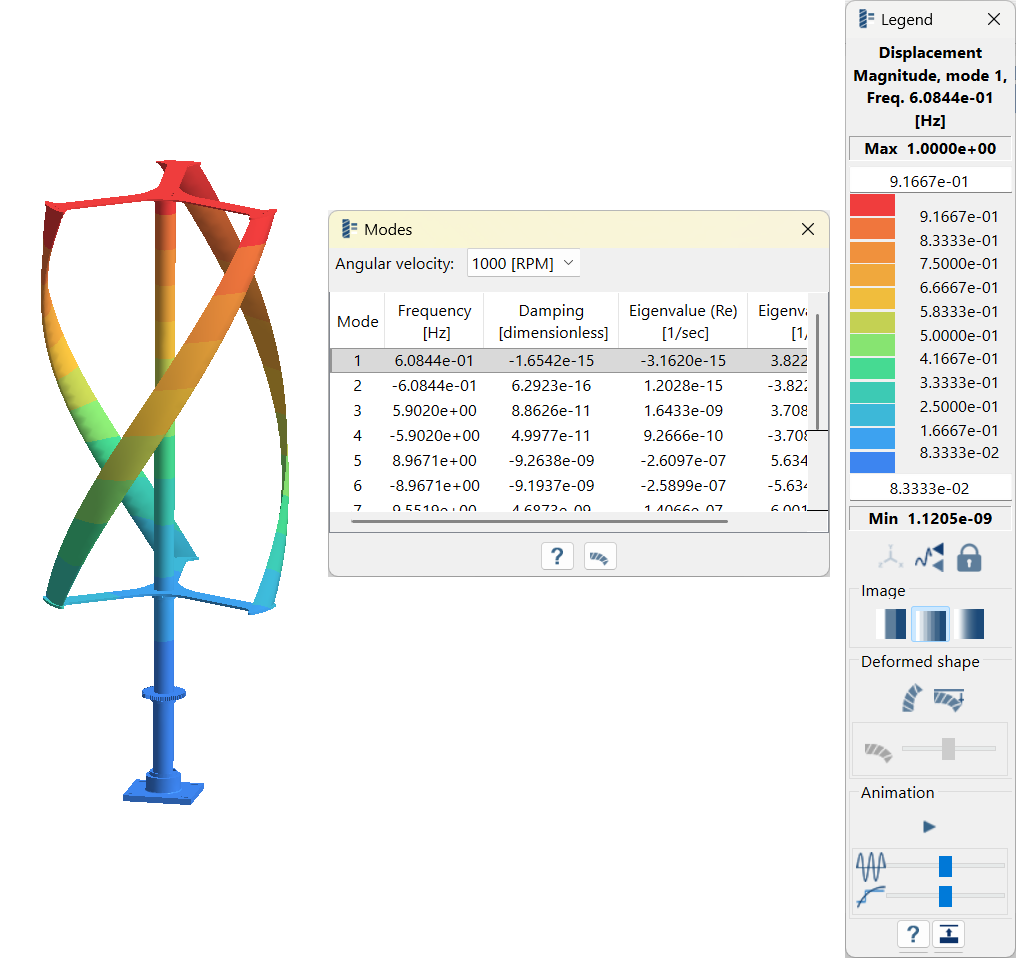Click deformed shape button in Modes window
Image resolution: width=1016 pixels, height=958 pixels.
pos(600,556)
